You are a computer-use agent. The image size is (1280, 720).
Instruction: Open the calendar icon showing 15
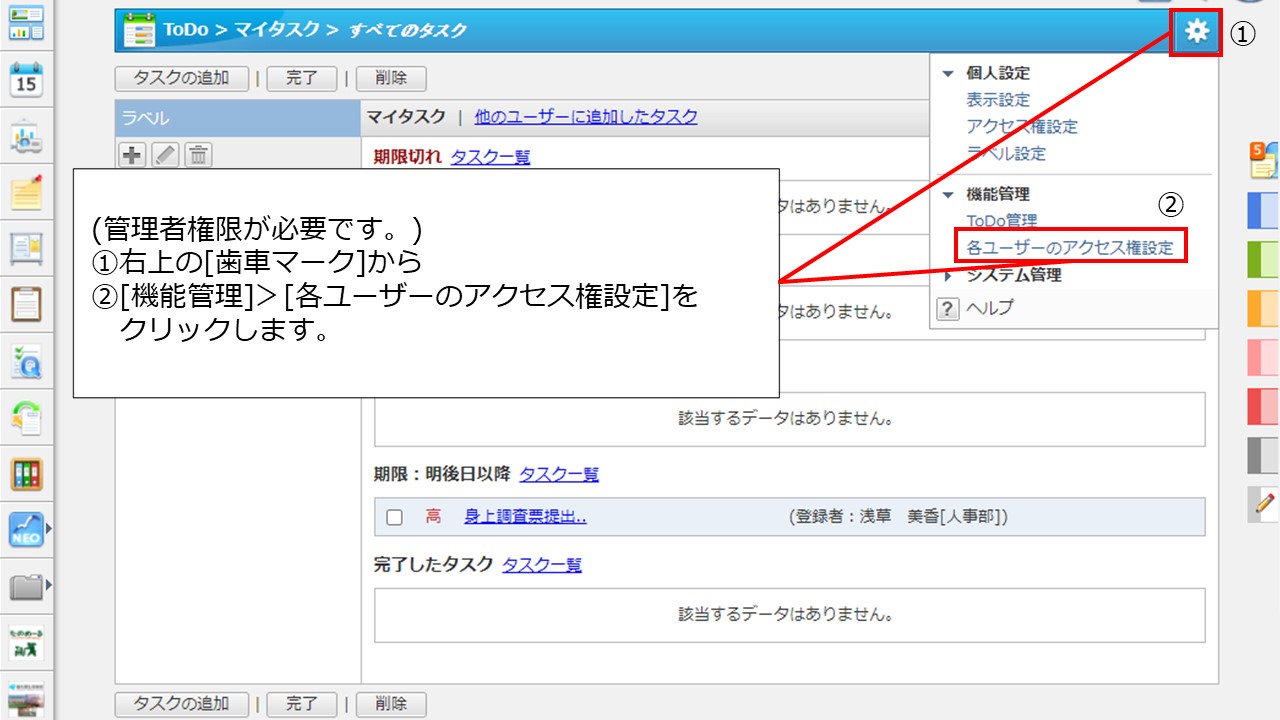26,82
